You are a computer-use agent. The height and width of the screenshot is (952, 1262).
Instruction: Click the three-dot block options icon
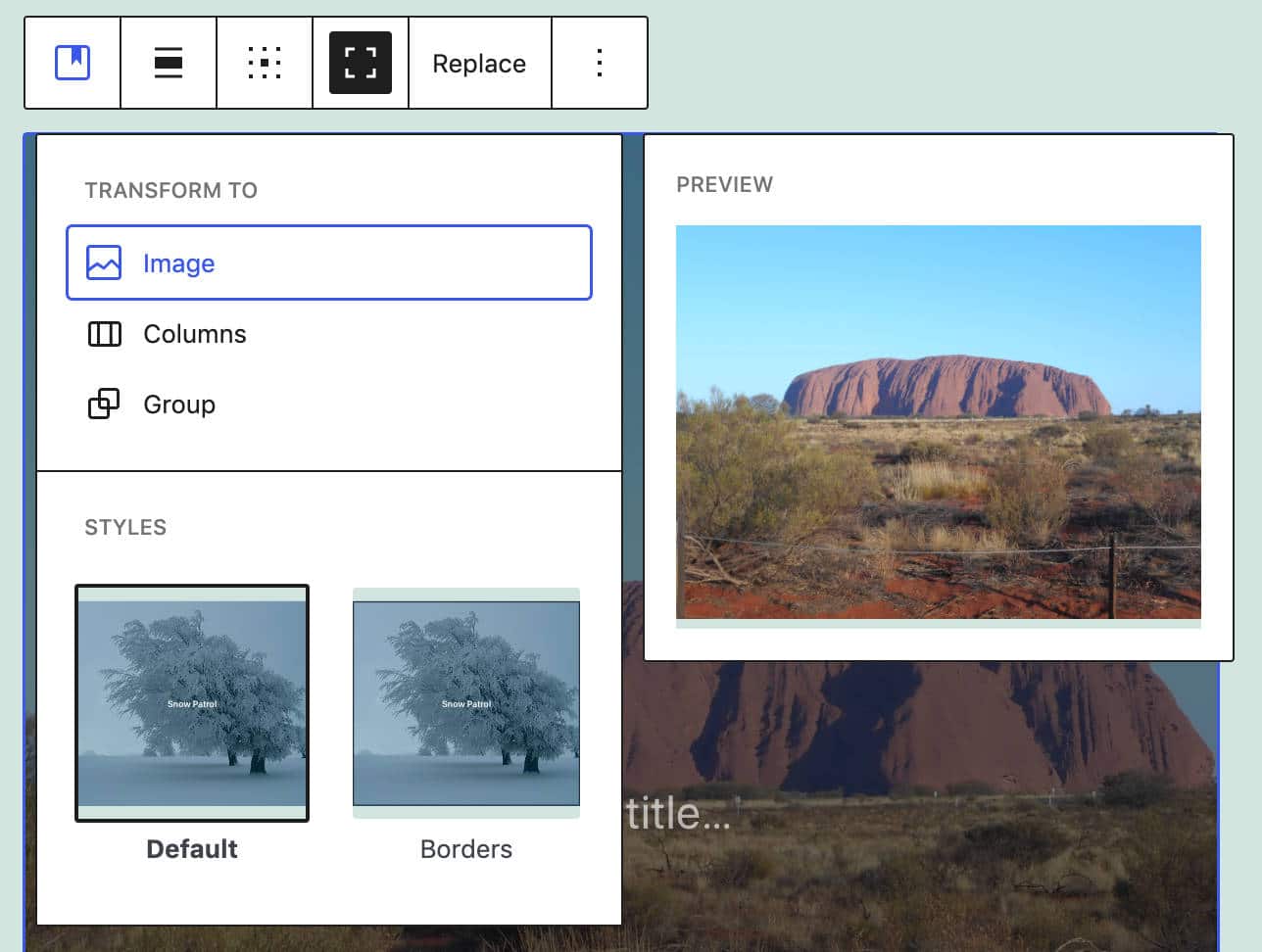point(599,62)
